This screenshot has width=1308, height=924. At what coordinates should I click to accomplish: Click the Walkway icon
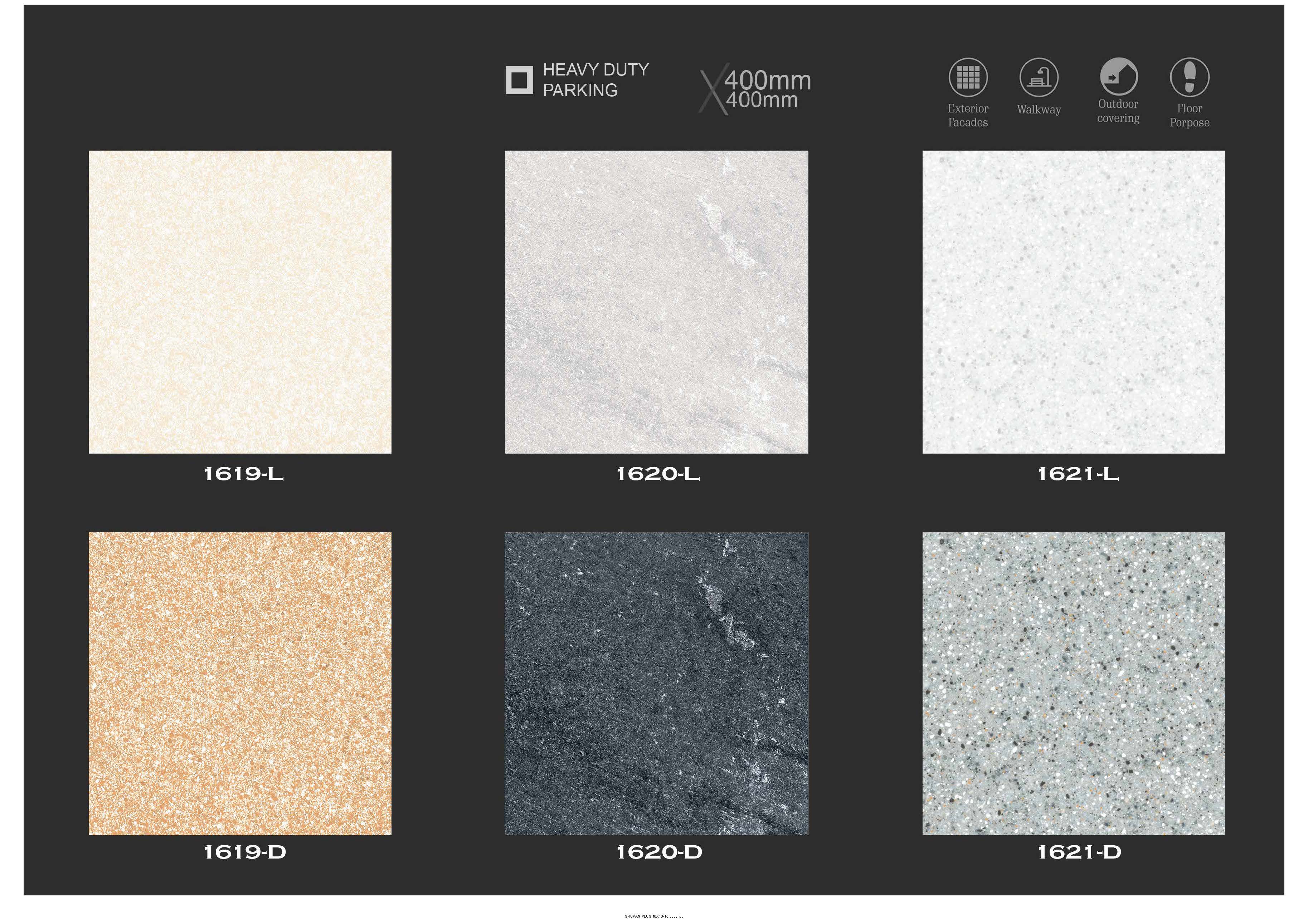click(x=1039, y=77)
